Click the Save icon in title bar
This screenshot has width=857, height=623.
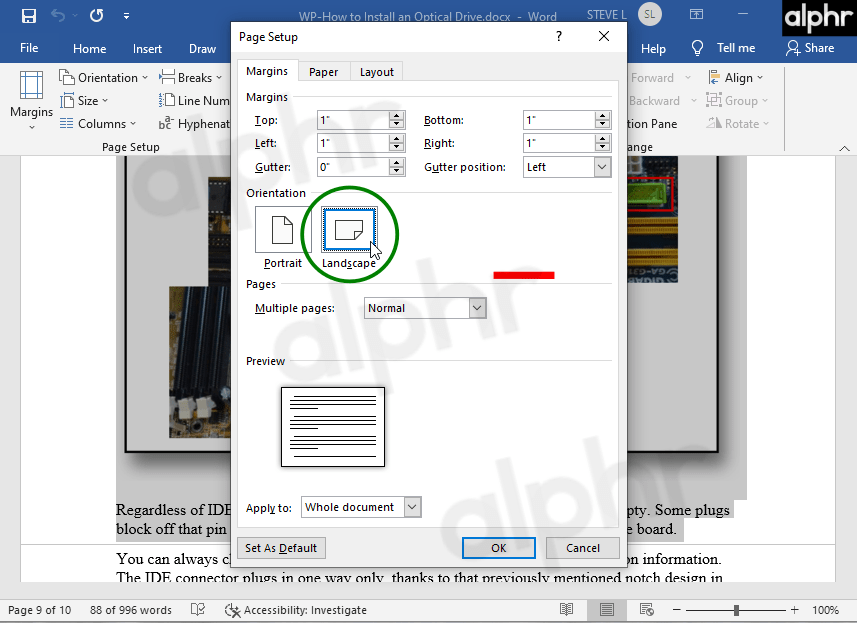[x=28, y=16]
